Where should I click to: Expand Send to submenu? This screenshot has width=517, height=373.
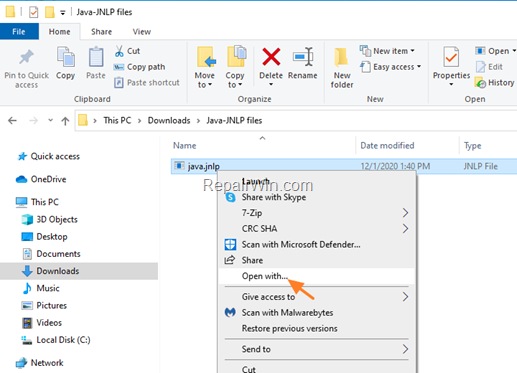point(316,349)
